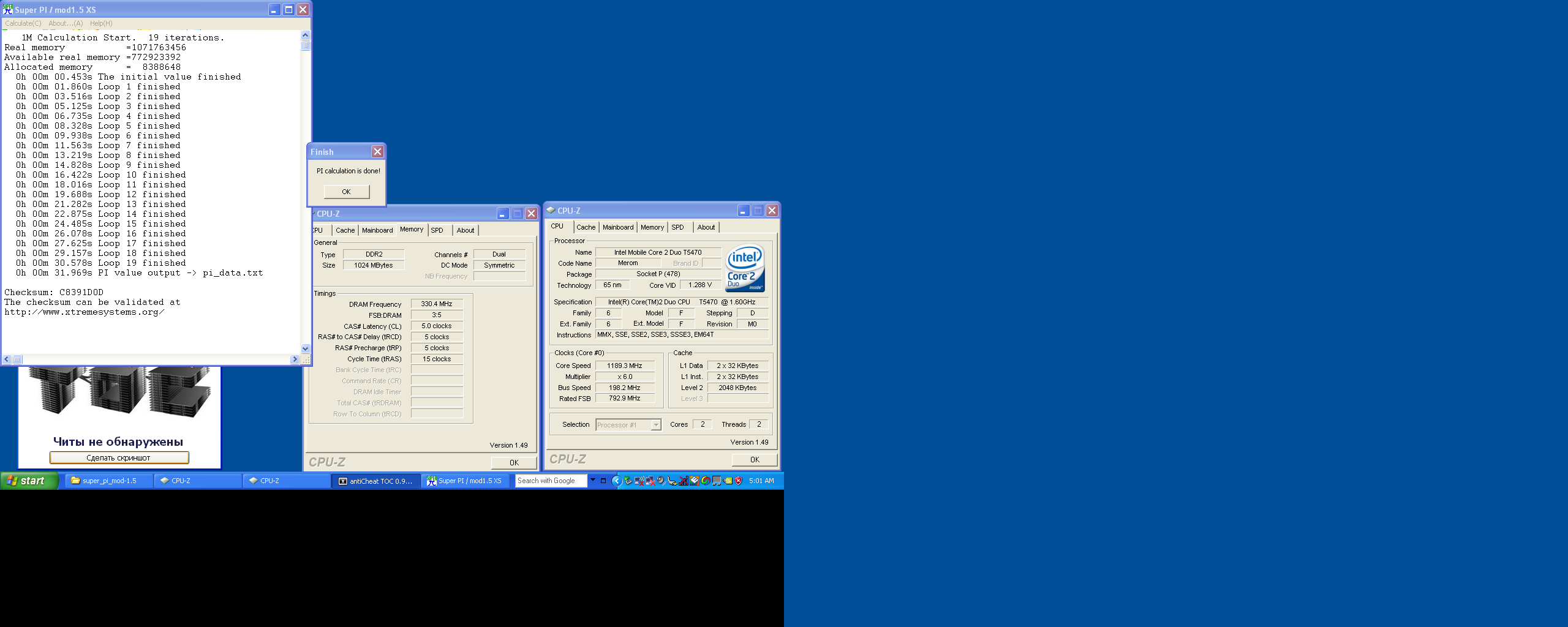Maximize the Super PI window
1568x627 pixels.
click(x=288, y=9)
